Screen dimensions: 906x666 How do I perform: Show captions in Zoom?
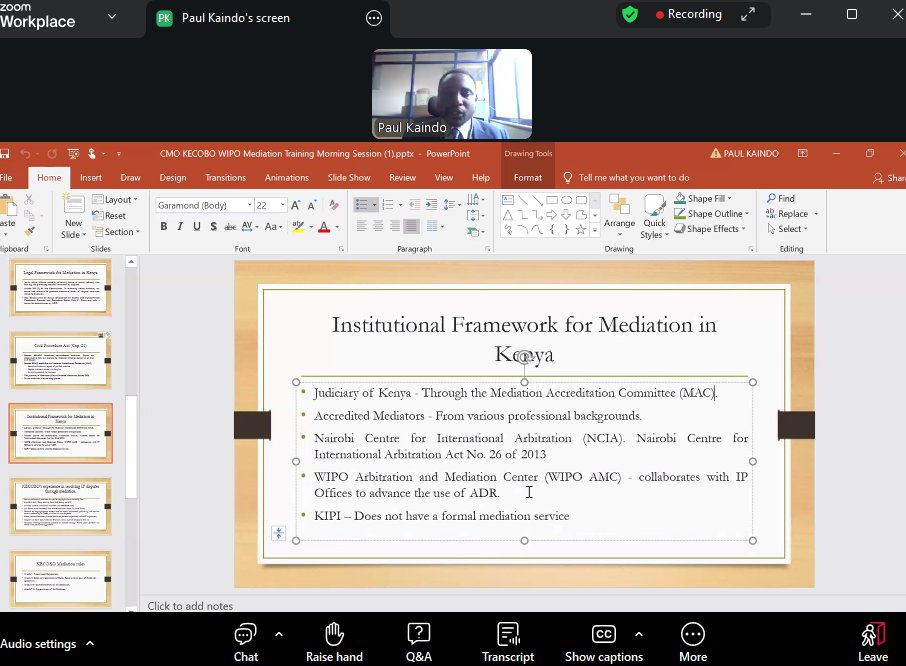pyautogui.click(x=604, y=642)
